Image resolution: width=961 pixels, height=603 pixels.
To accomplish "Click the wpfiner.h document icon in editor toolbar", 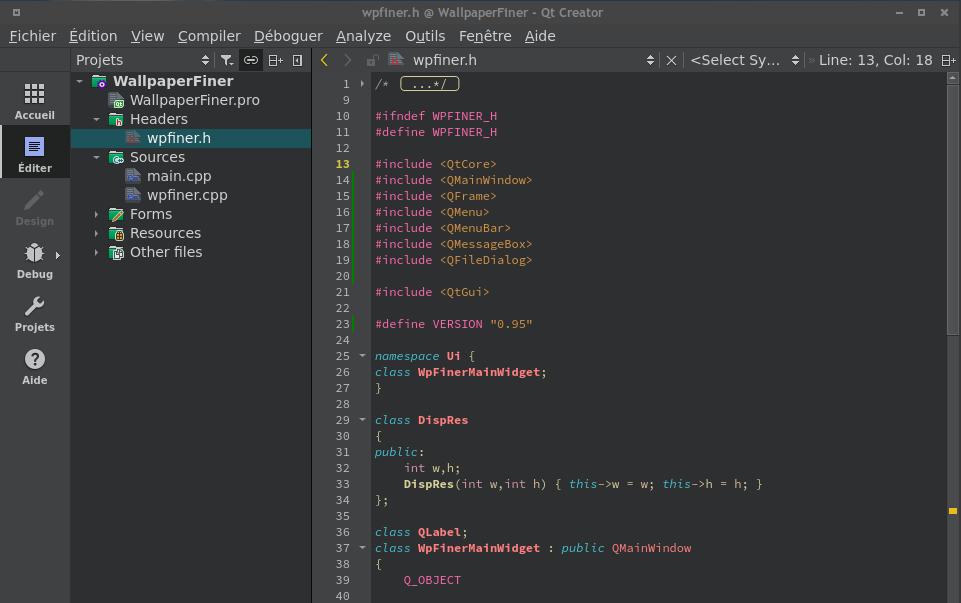I will click(x=396, y=59).
